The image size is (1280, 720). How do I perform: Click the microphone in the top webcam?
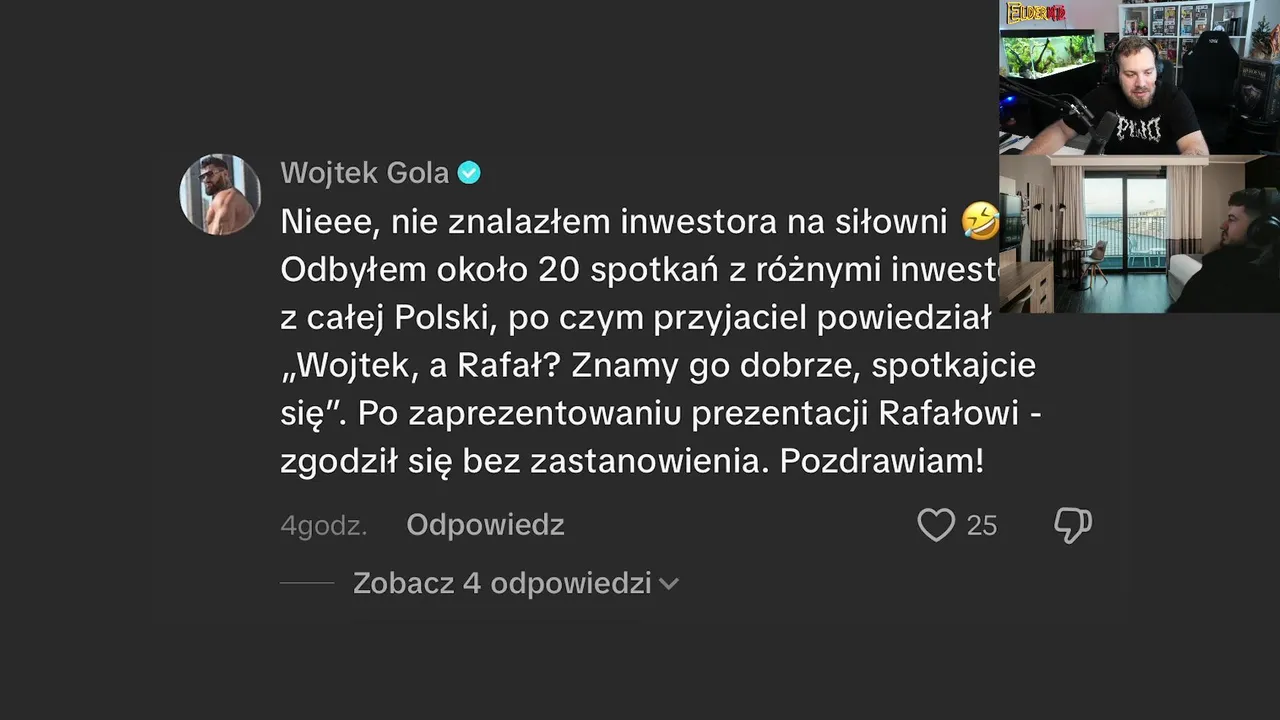tap(1101, 130)
